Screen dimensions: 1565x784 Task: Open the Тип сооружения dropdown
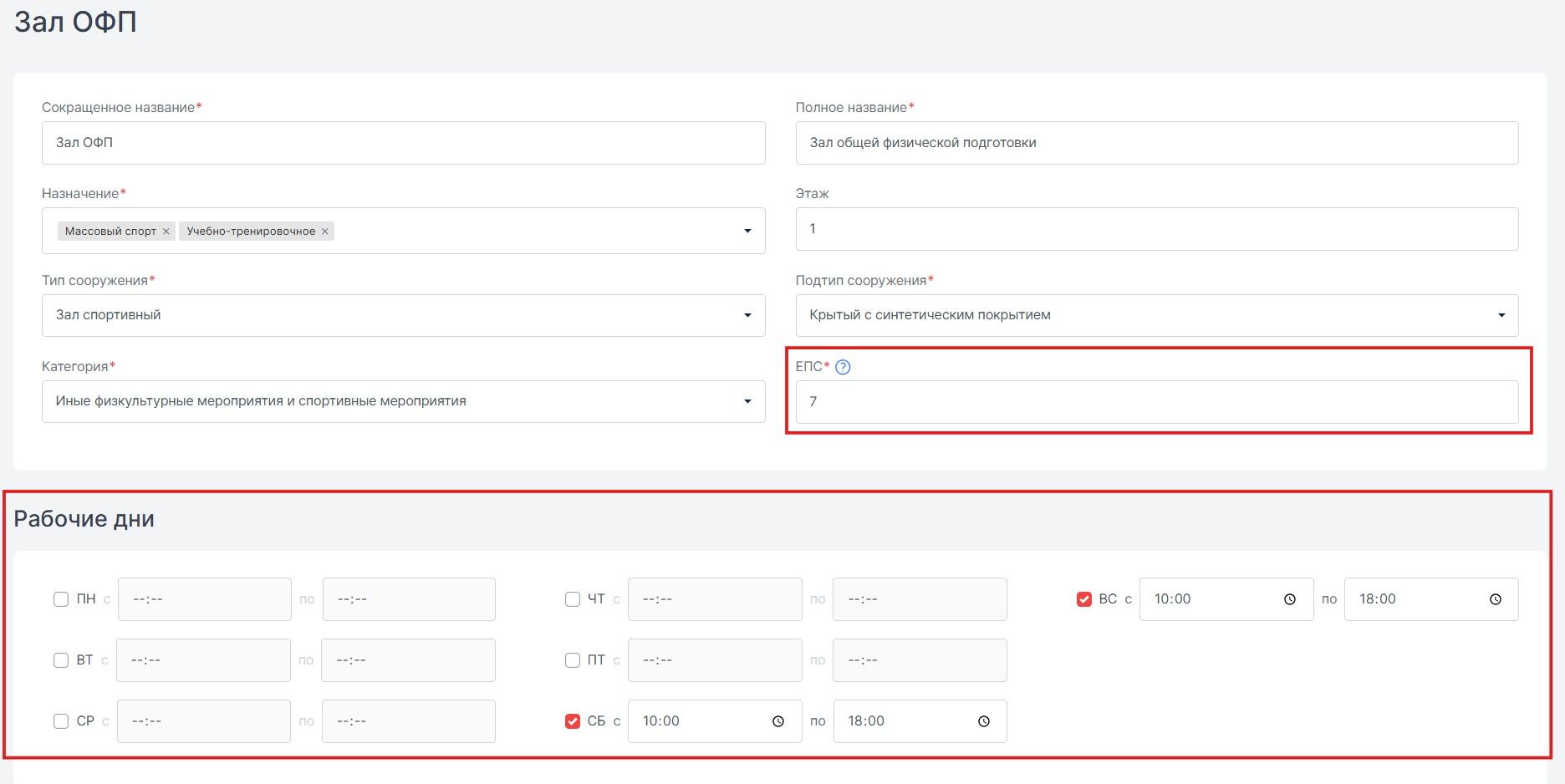point(404,315)
